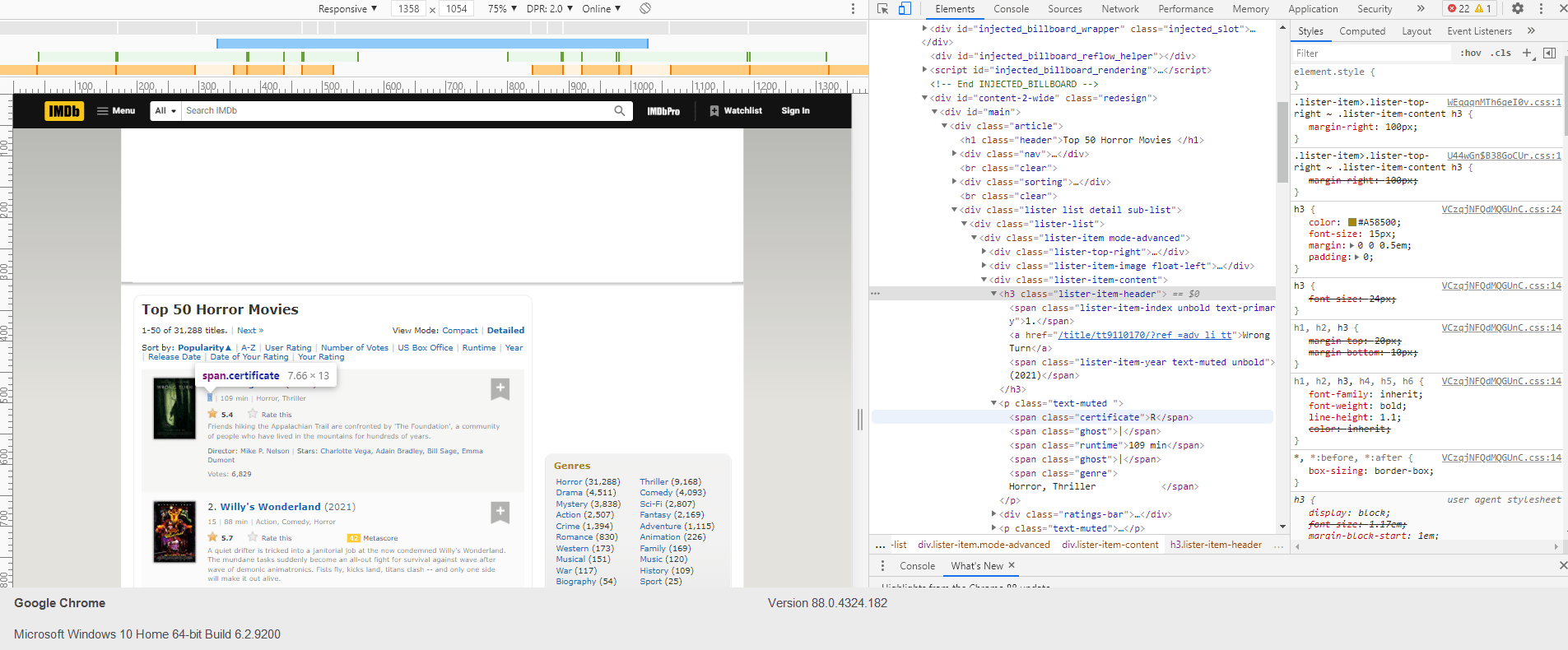Open the IMDb Menu hamburger
Screen dimensions: 1568x650
(116, 111)
